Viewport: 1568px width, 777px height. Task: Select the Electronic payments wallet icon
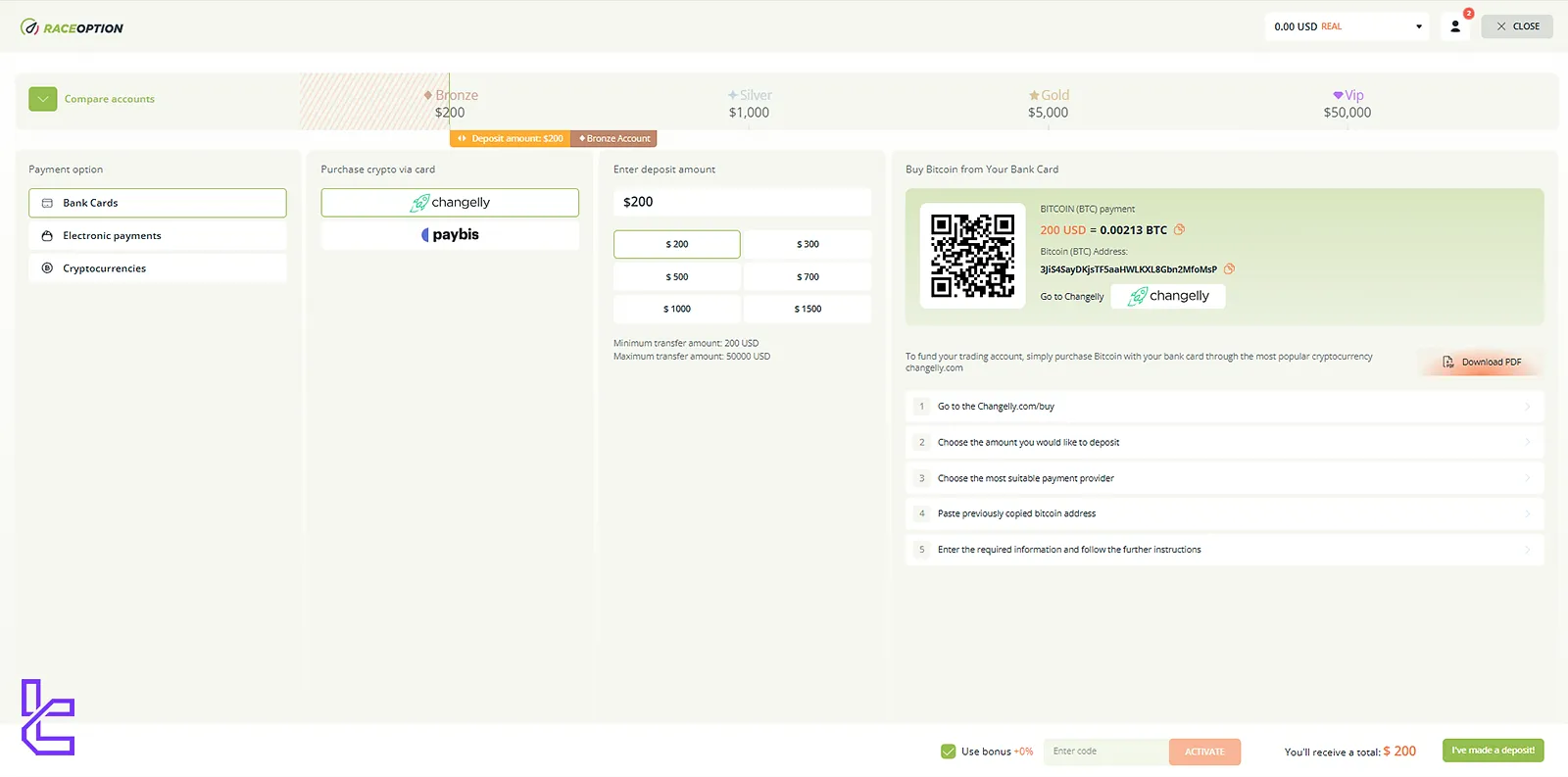pyautogui.click(x=47, y=236)
